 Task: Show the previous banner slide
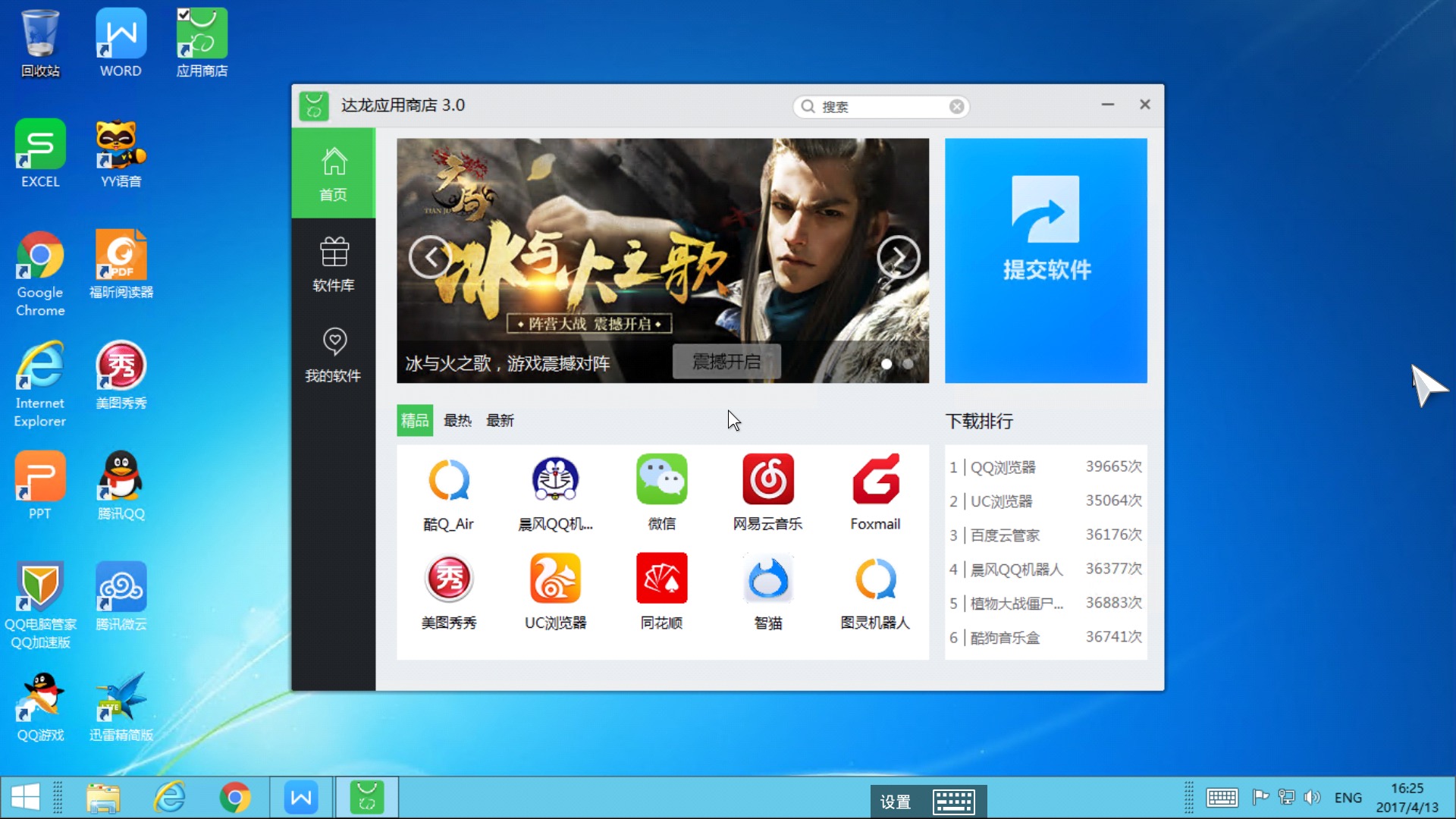click(430, 258)
